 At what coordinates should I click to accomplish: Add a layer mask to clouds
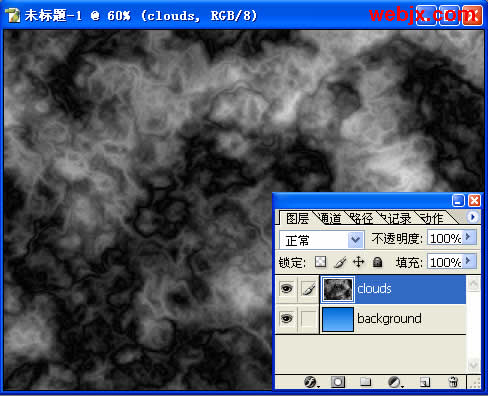click(x=338, y=382)
